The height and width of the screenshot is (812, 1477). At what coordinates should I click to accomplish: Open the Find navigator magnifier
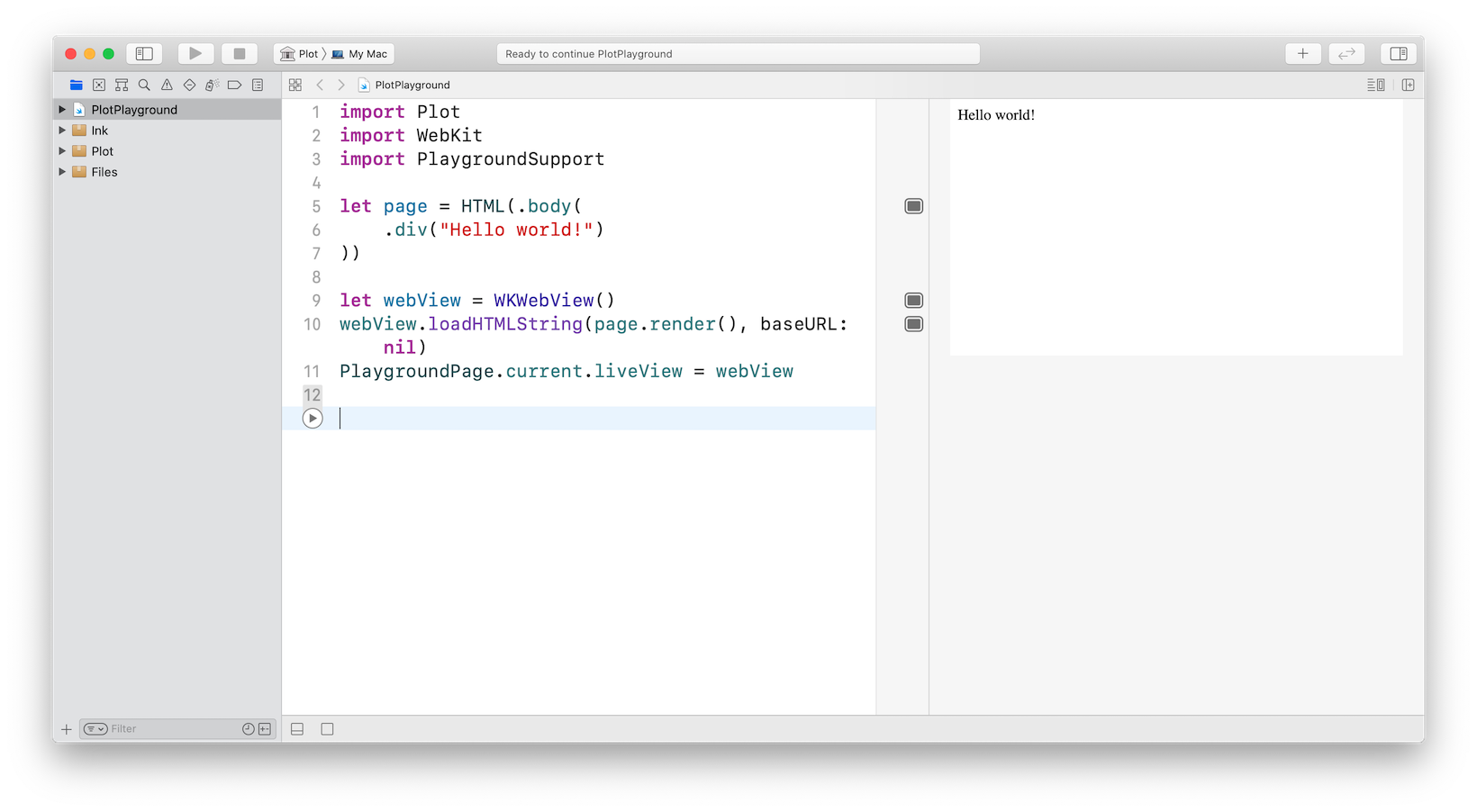(144, 85)
